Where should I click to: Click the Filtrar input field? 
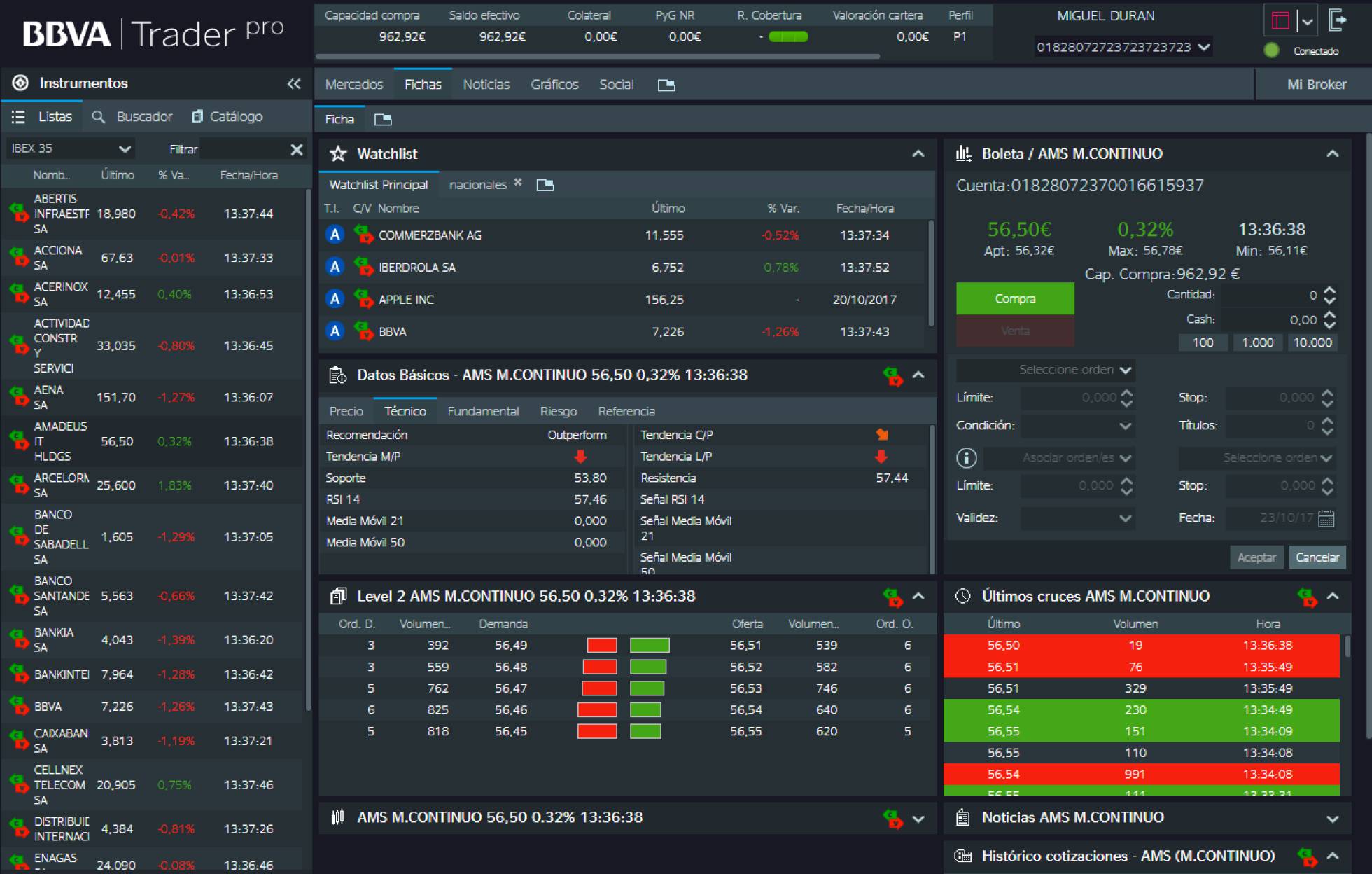click(x=245, y=148)
